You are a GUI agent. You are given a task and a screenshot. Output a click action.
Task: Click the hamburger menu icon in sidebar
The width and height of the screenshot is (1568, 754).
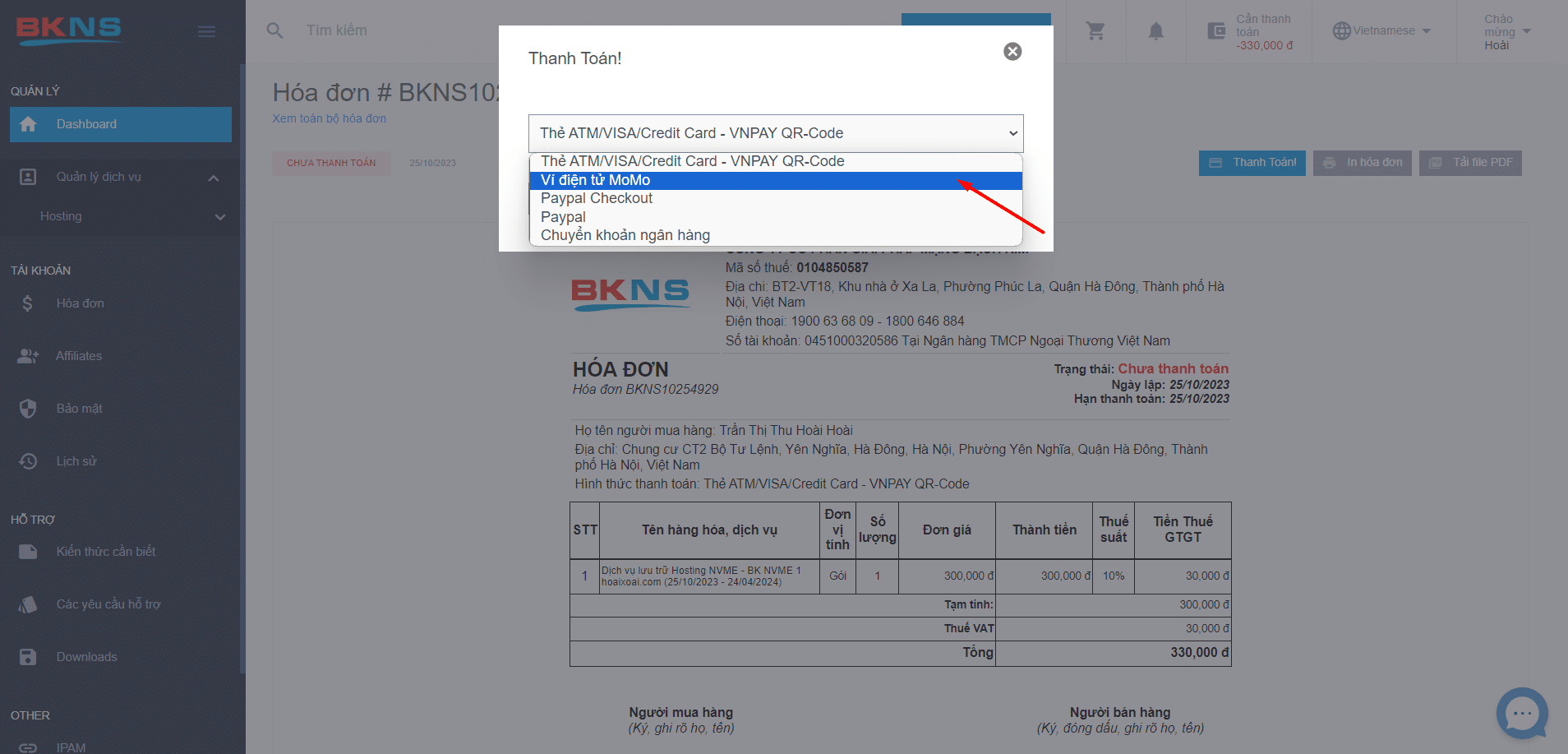[206, 31]
